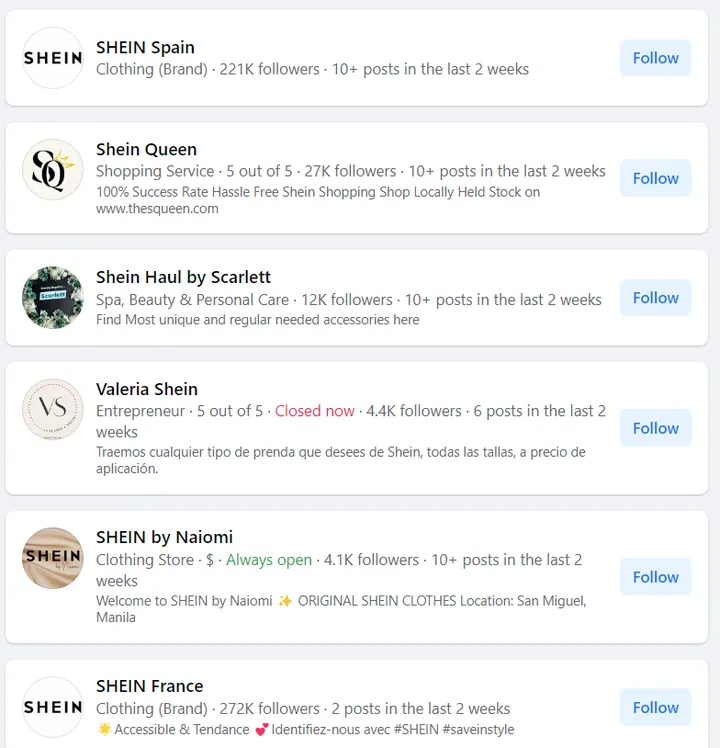Open the SHEIN France page title
The height and width of the screenshot is (748, 720).
[x=149, y=686]
